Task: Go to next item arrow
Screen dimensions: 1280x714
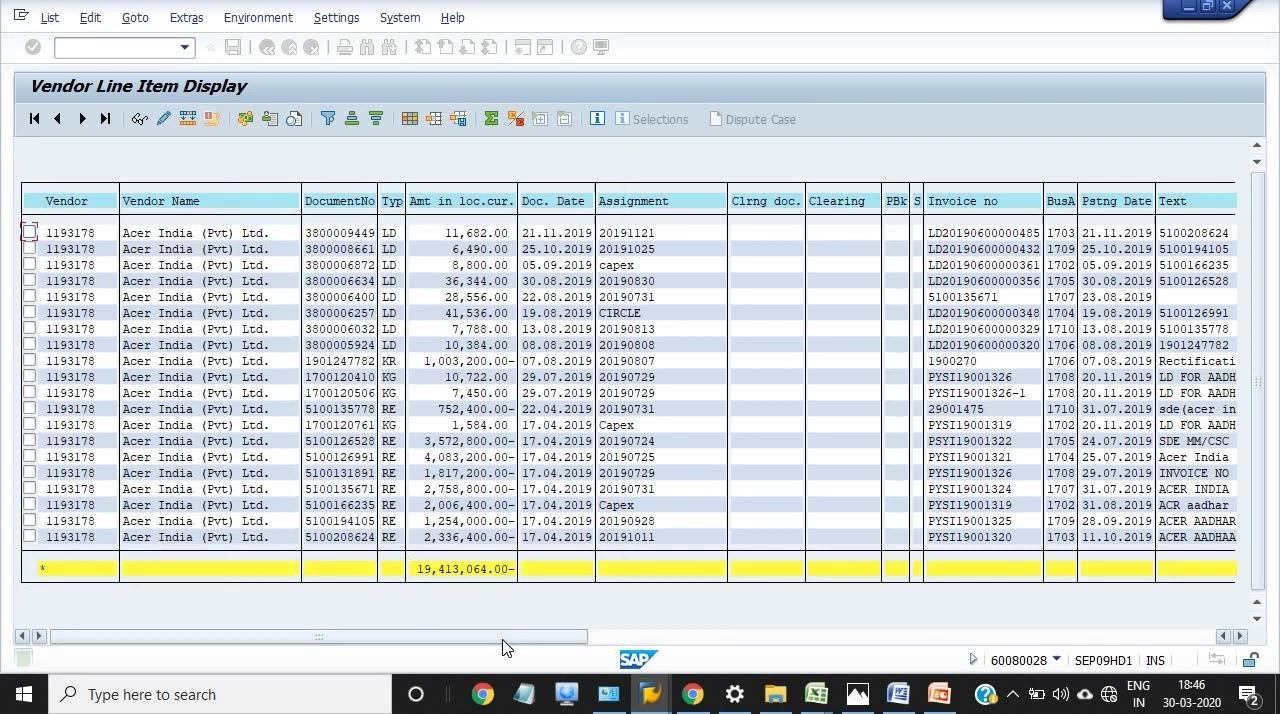Action: (82, 119)
